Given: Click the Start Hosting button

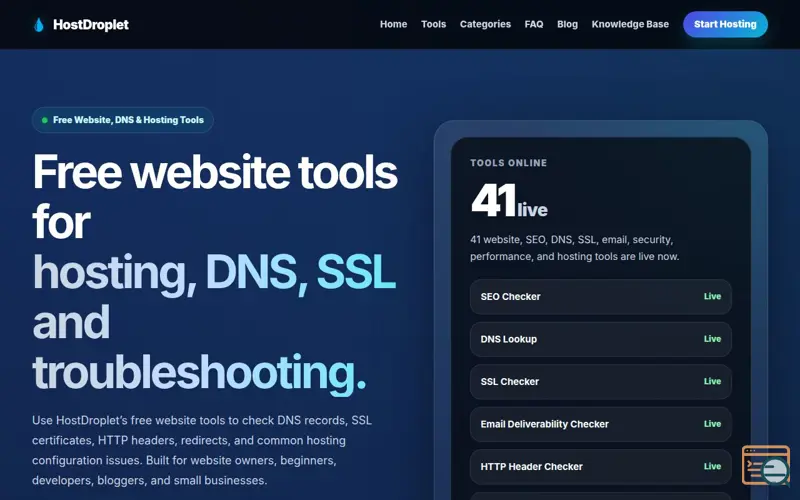Looking at the screenshot, I should click(x=725, y=24).
